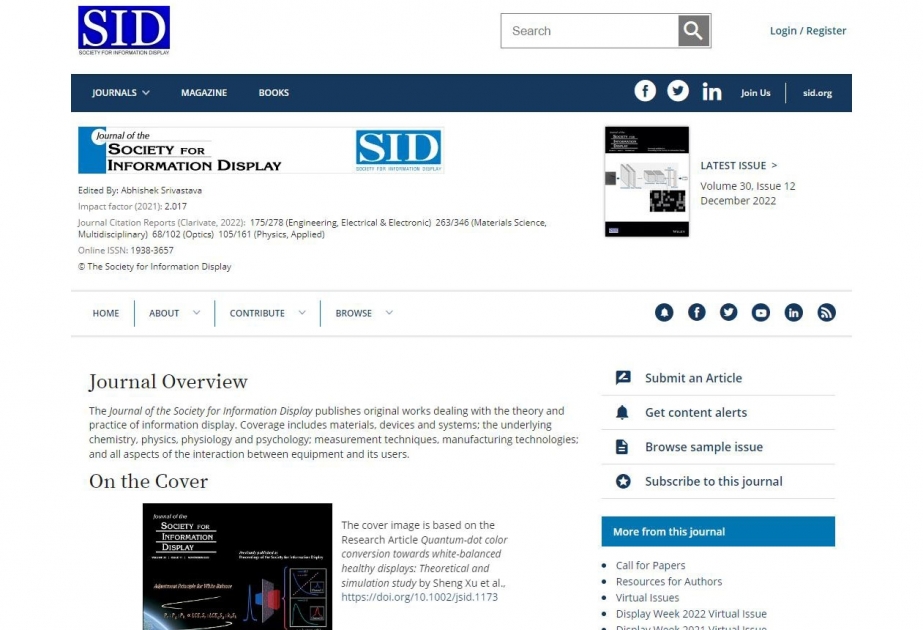Screen dimensions: 923x630
Task: Open the Virtual Issues link
Action: (x=648, y=598)
